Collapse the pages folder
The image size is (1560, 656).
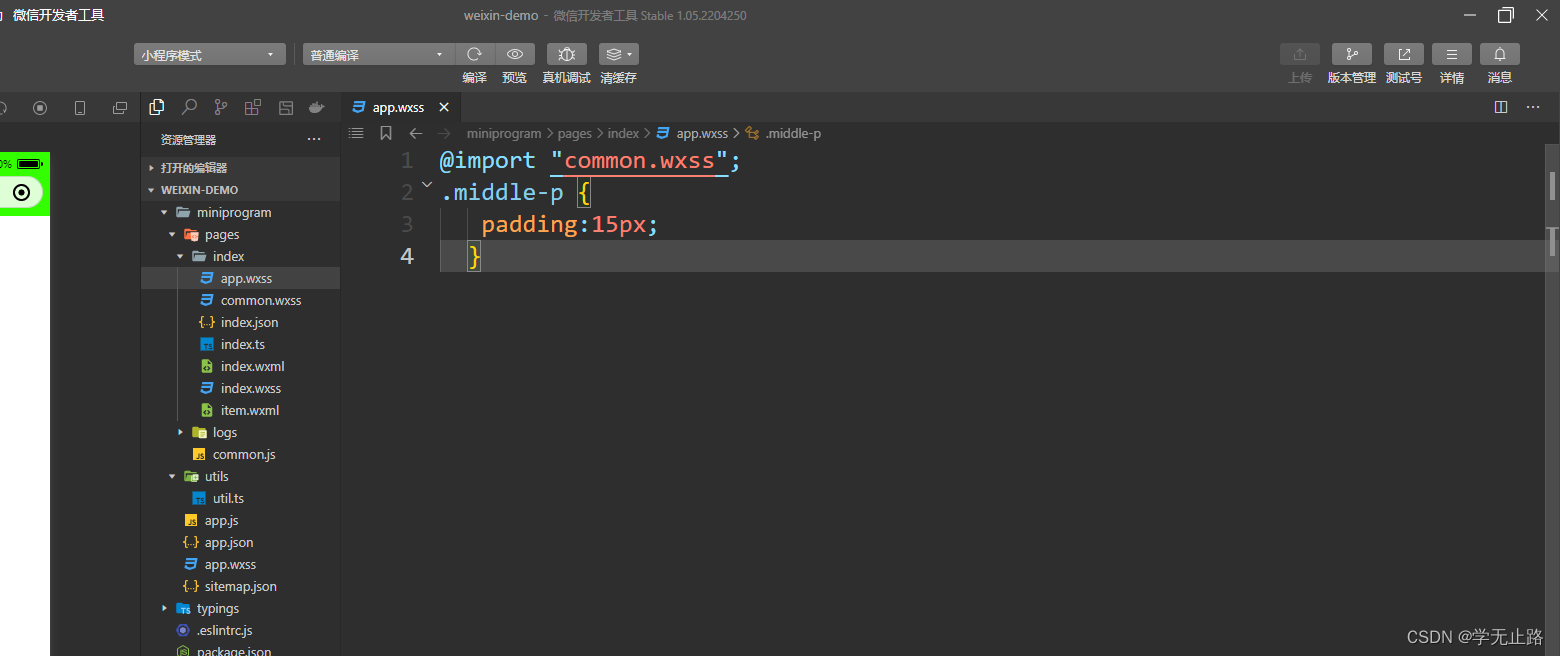point(172,234)
